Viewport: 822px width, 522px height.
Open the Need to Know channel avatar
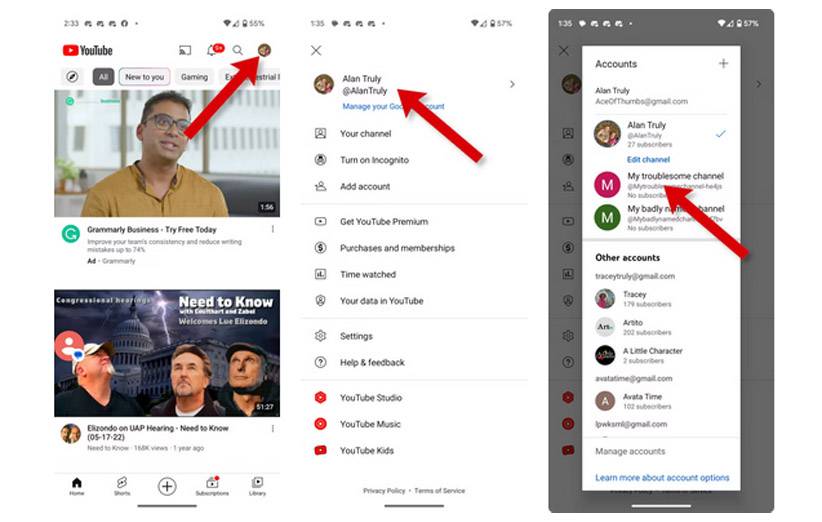pos(71,433)
